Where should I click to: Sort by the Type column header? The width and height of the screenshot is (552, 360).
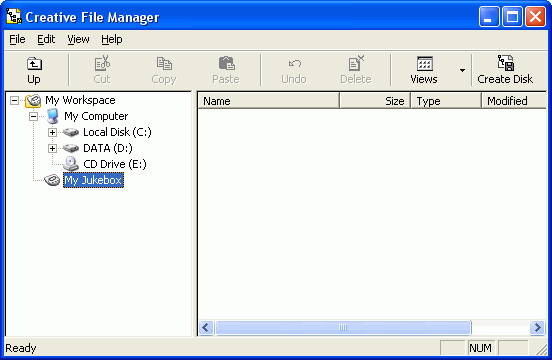446,101
